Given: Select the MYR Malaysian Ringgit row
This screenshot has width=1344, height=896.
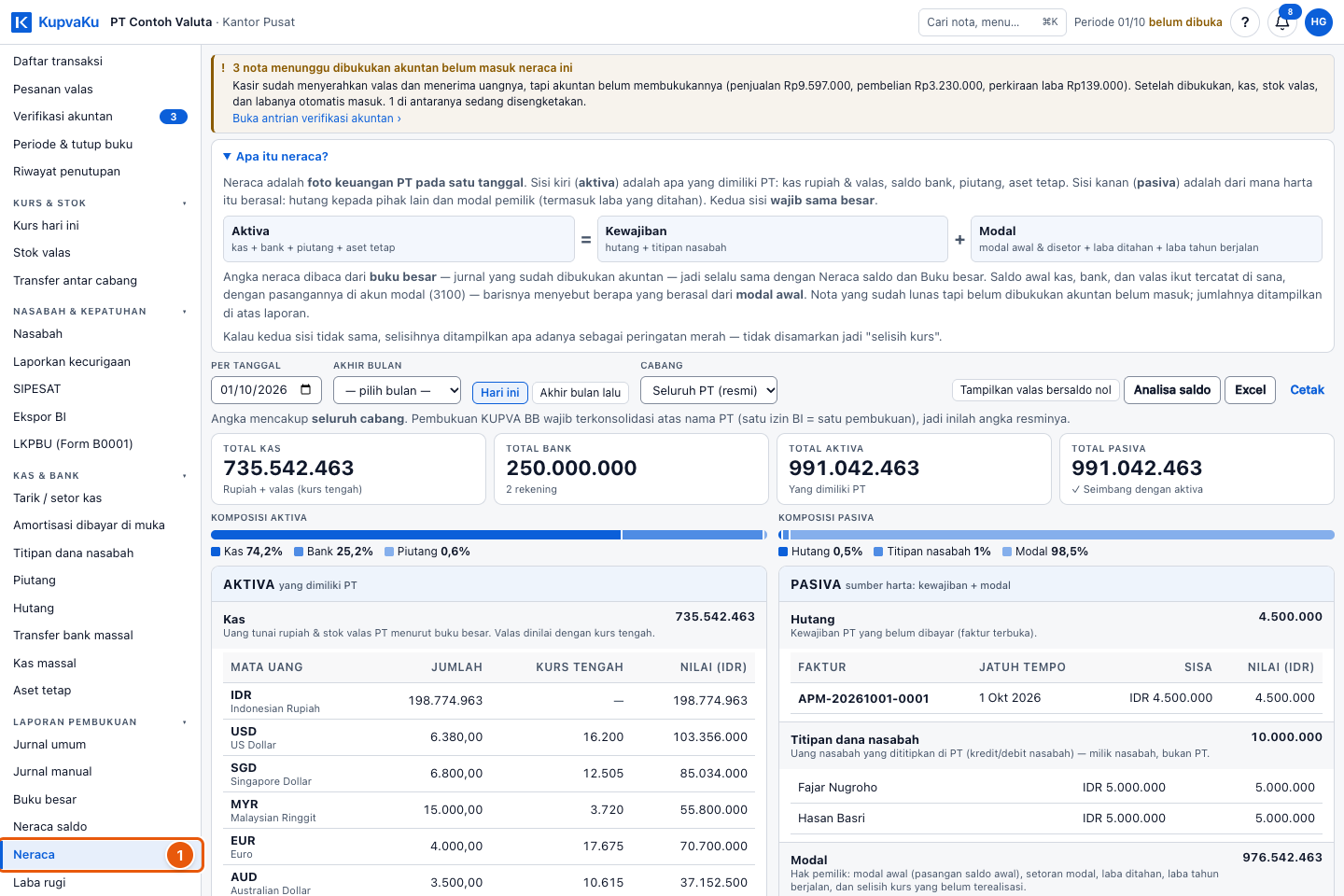Looking at the screenshot, I should pos(489,810).
